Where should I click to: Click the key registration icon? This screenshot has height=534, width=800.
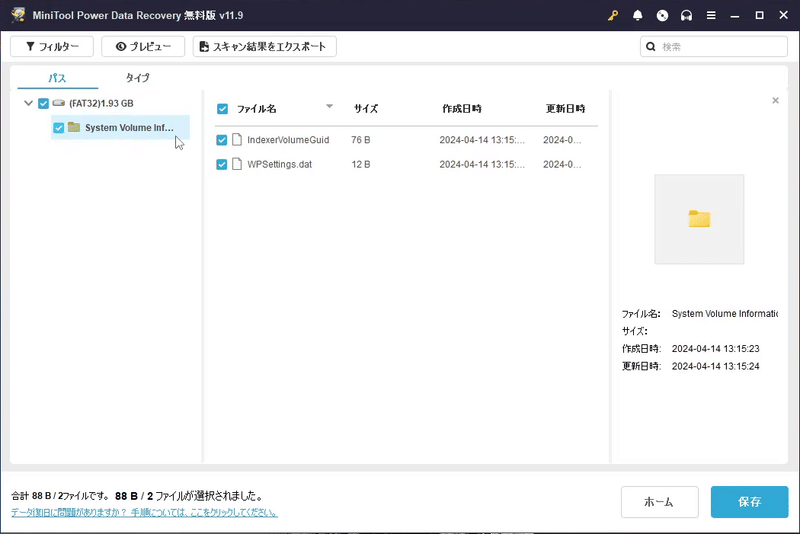tap(613, 15)
